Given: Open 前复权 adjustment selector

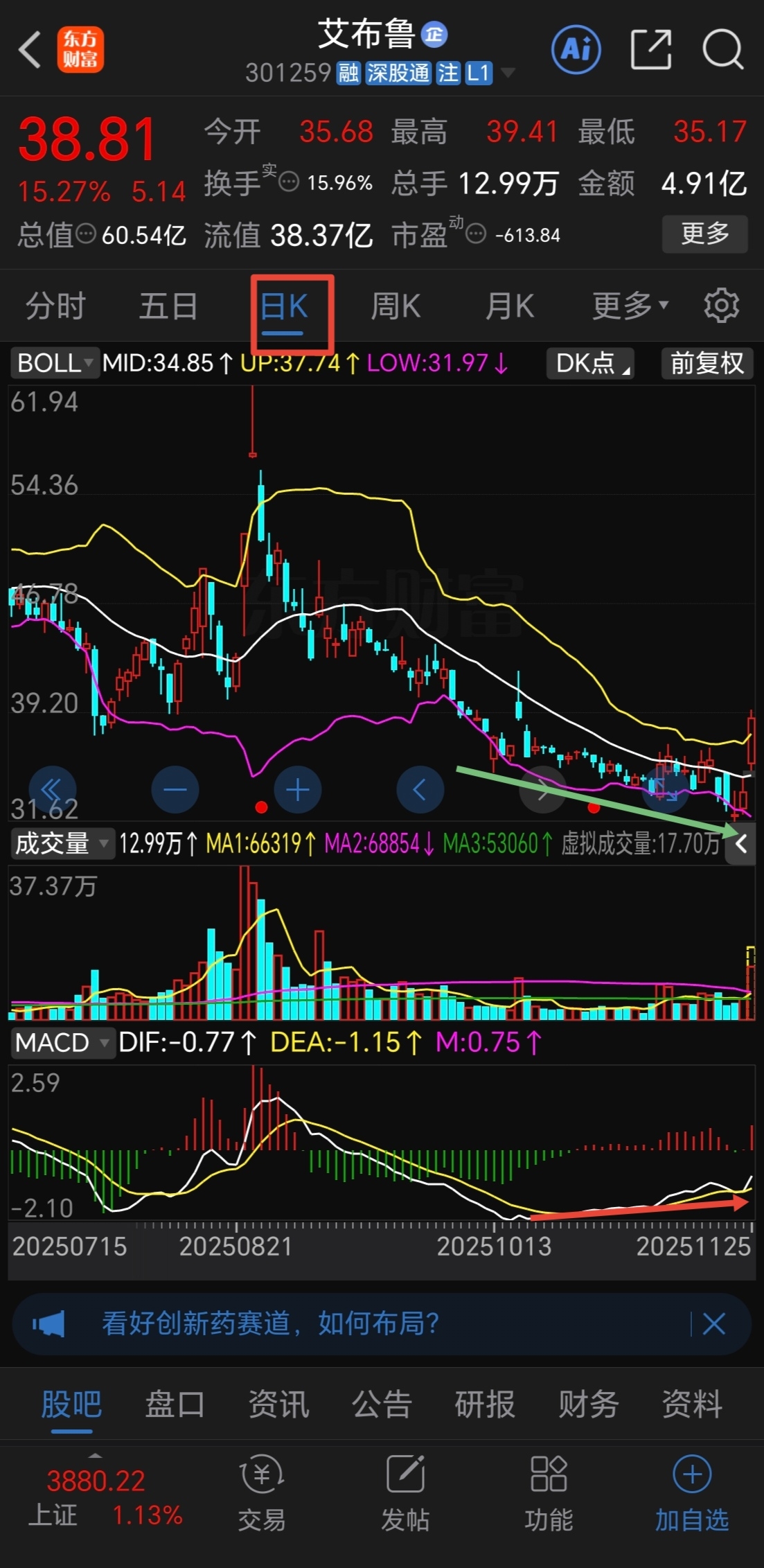Looking at the screenshot, I should [707, 363].
